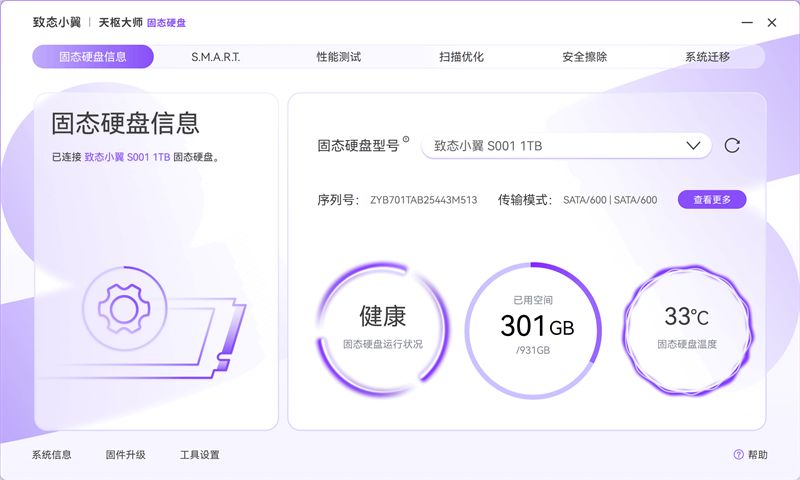The image size is (800, 480).
Task: Click the 固态硬盘运行状况 label
Action: 383,344
